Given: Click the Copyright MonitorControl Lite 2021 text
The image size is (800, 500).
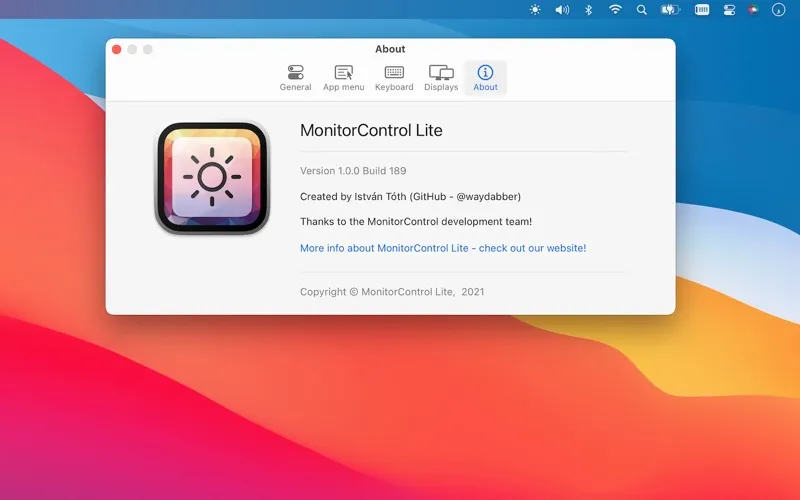Looking at the screenshot, I should 392,292.
